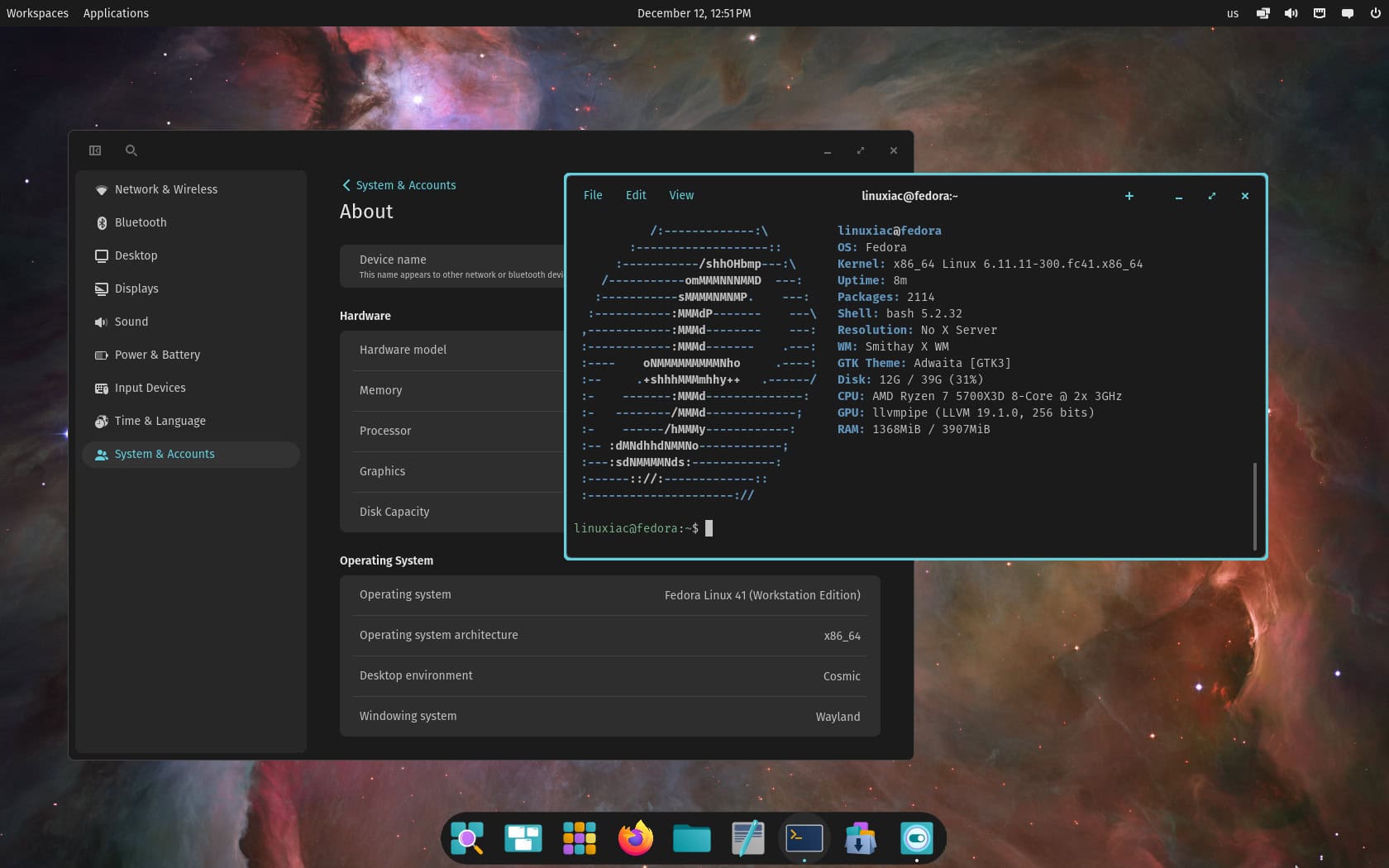Screen dimensions: 1389x868
Task: Click the sidebar toggle icon in Settings
Action: coord(95,150)
